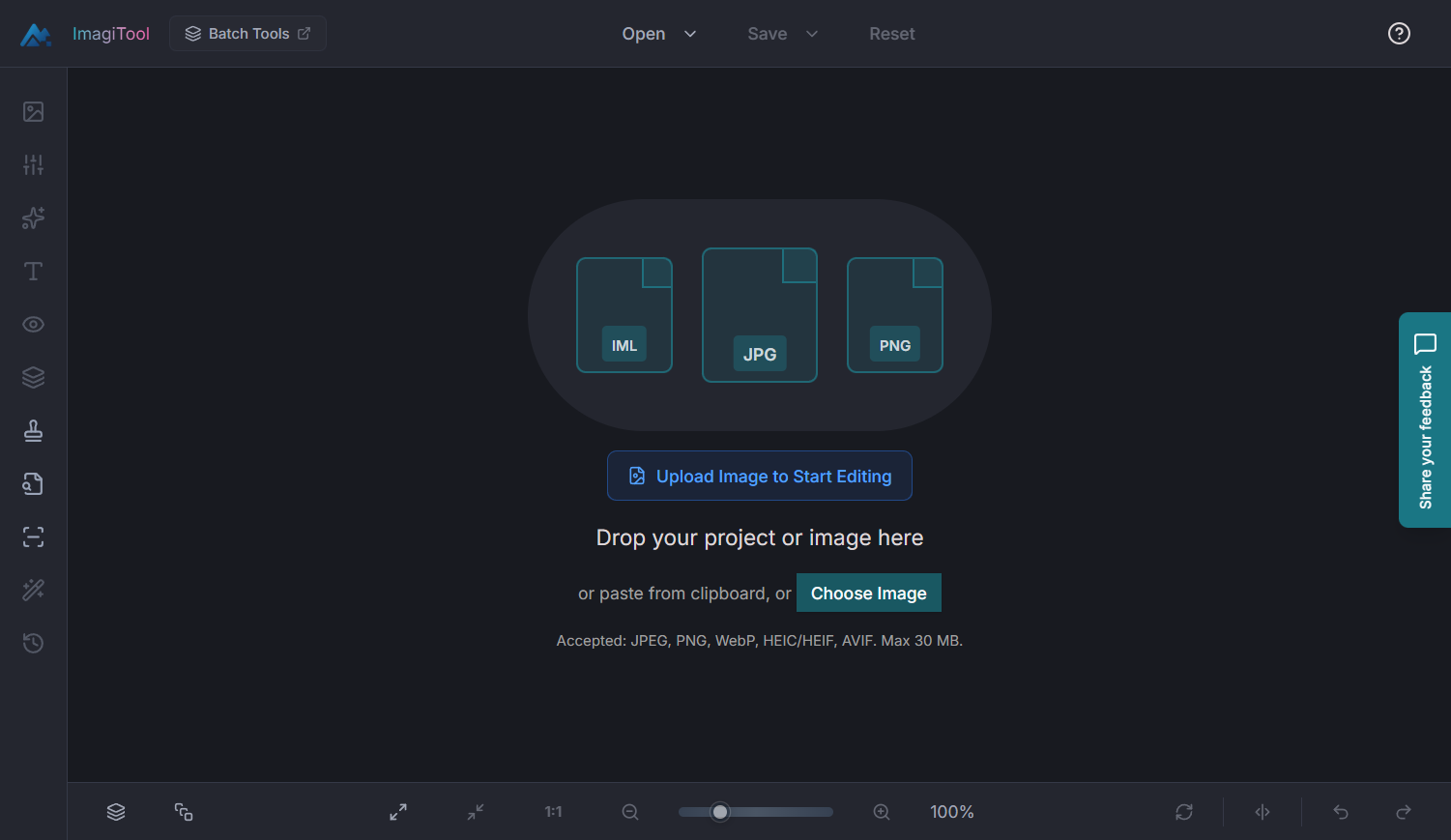
Task: Toggle the eye preview icon
Action: tap(34, 325)
